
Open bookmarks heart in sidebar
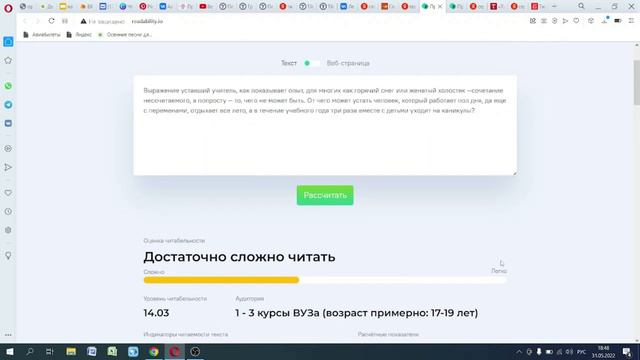pyautogui.click(x=8, y=193)
